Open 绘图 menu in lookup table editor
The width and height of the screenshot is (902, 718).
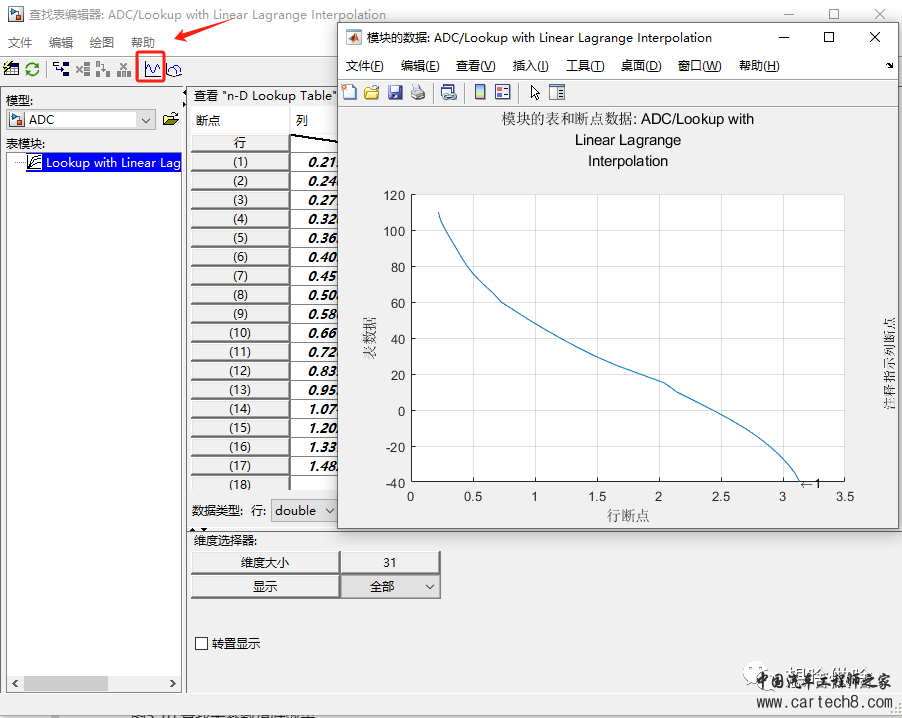click(102, 43)
